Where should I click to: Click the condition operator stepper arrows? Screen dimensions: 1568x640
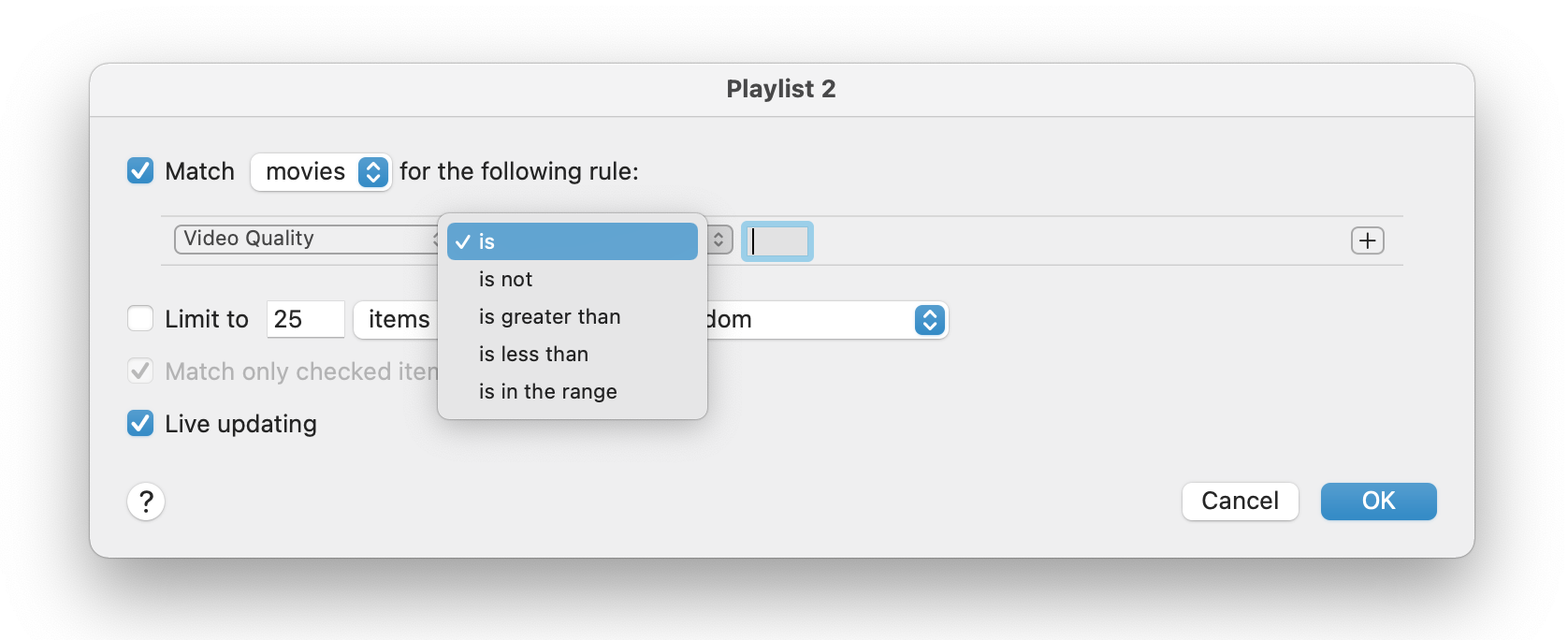point(719,240)
